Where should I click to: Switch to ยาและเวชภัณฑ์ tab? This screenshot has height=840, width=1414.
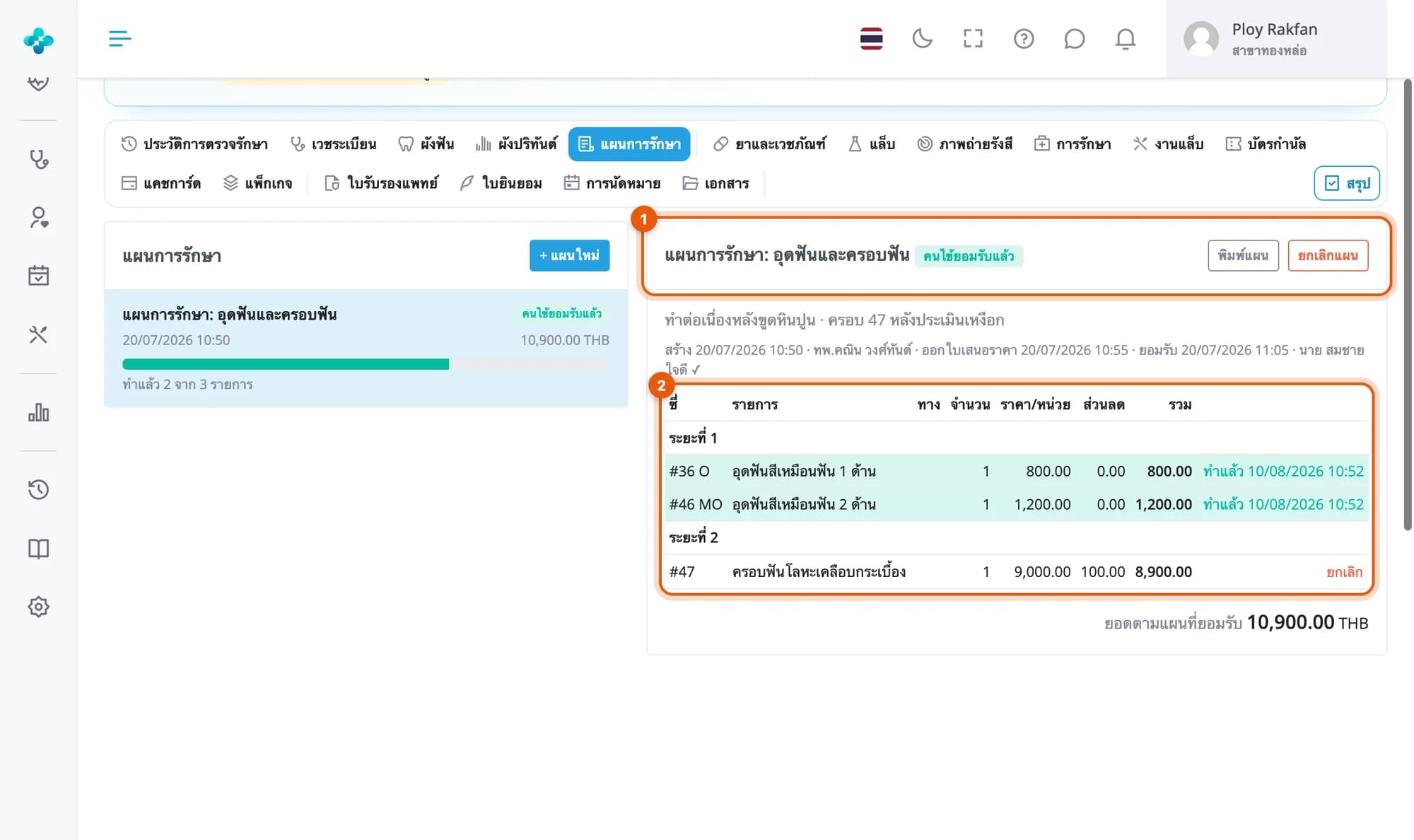coord(769,144)
